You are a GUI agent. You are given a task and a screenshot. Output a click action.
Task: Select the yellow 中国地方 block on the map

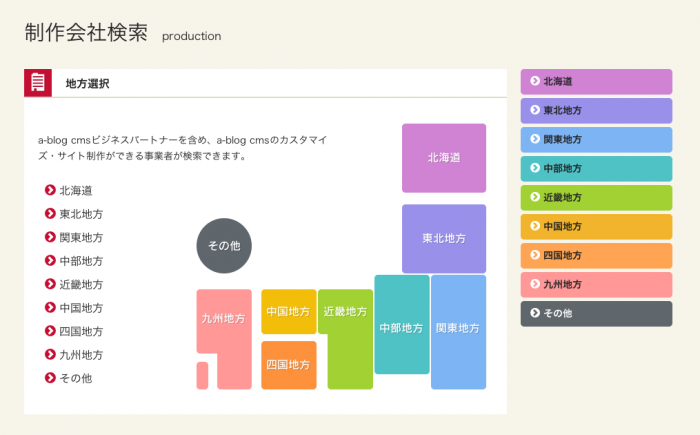point(289,312)
